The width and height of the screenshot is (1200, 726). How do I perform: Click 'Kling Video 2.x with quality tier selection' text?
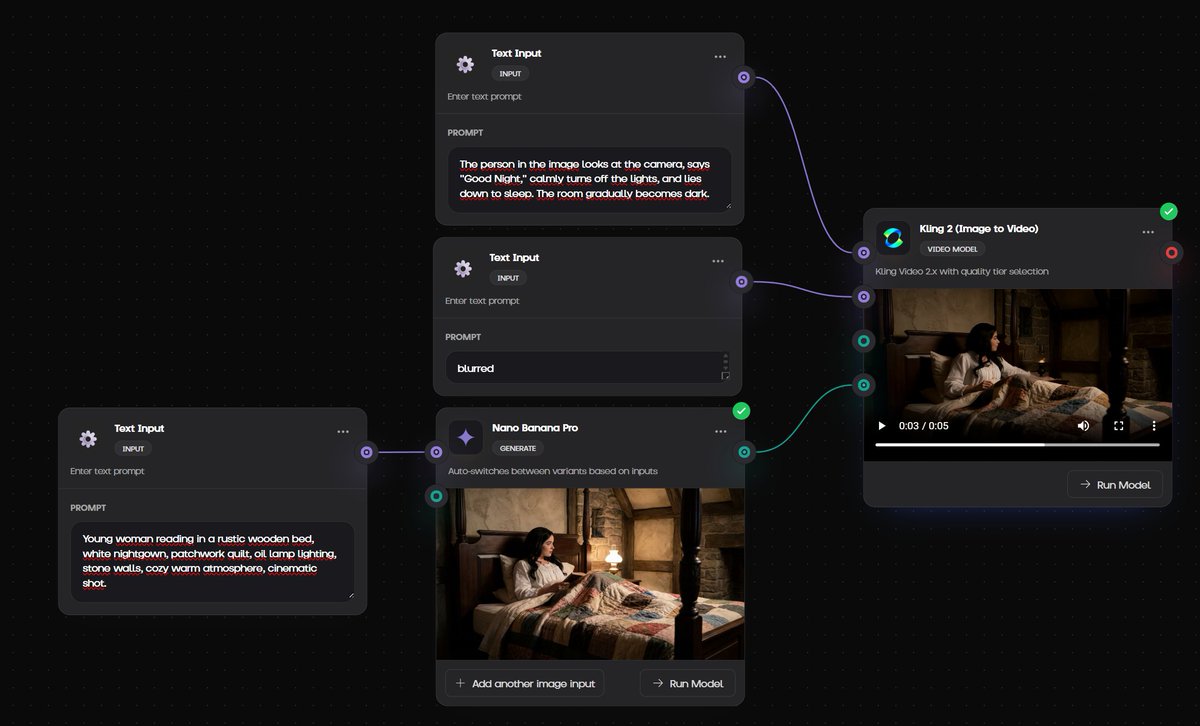(x=962, y=271)
